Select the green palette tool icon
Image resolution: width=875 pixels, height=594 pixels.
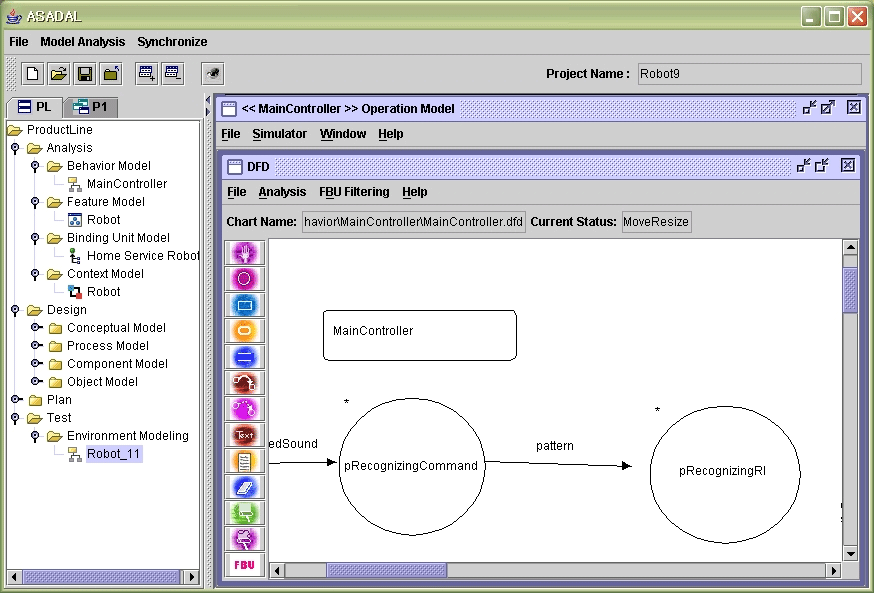(x=244, y=513)
